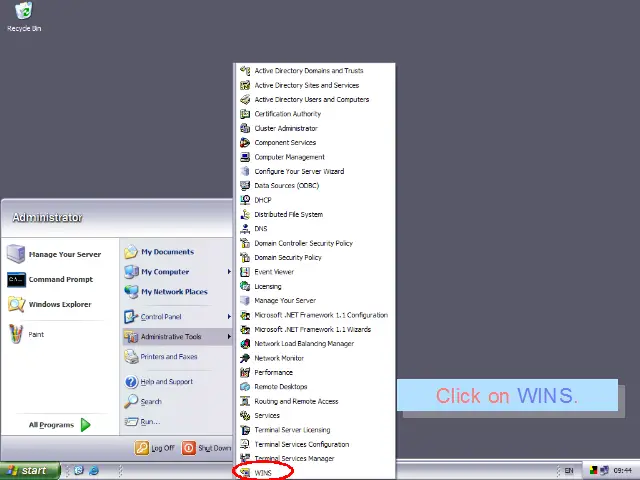Click the Computer Management icon
This screenshot has height=480, width=640.
(245, 157)
